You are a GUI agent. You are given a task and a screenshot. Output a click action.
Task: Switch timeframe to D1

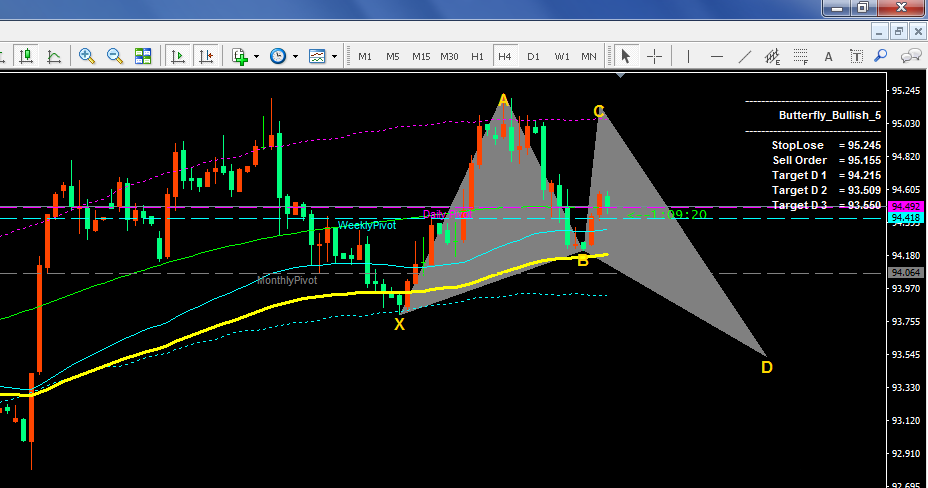533,56
